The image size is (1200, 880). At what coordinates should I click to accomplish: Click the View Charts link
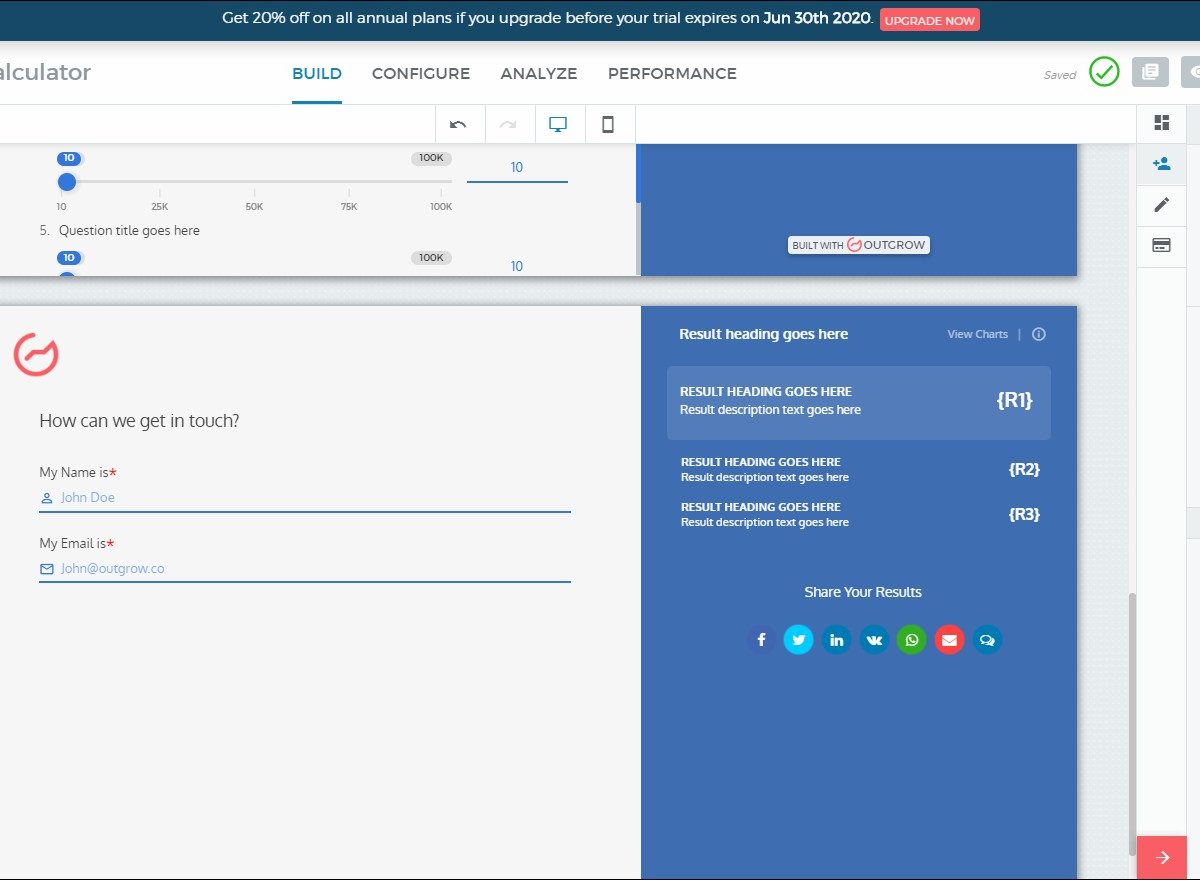[977, 335]
